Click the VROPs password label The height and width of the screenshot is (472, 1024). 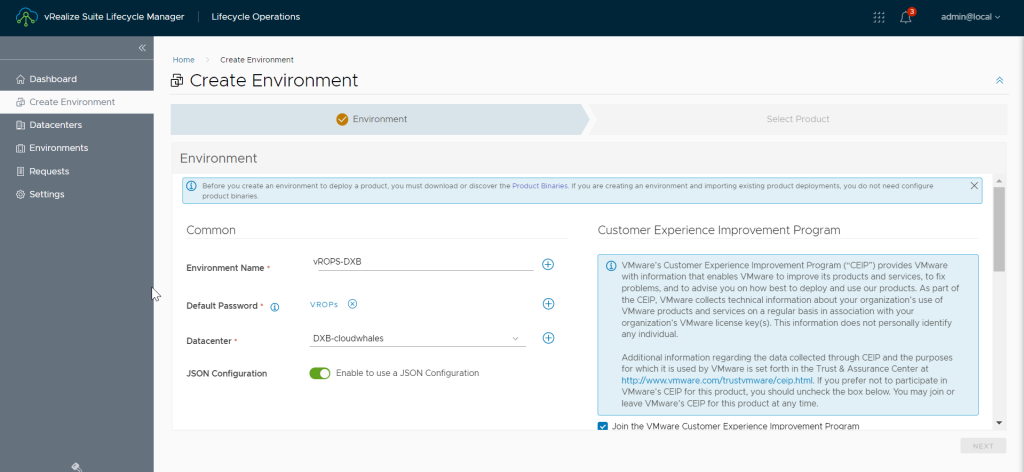[x=324, y=304]
